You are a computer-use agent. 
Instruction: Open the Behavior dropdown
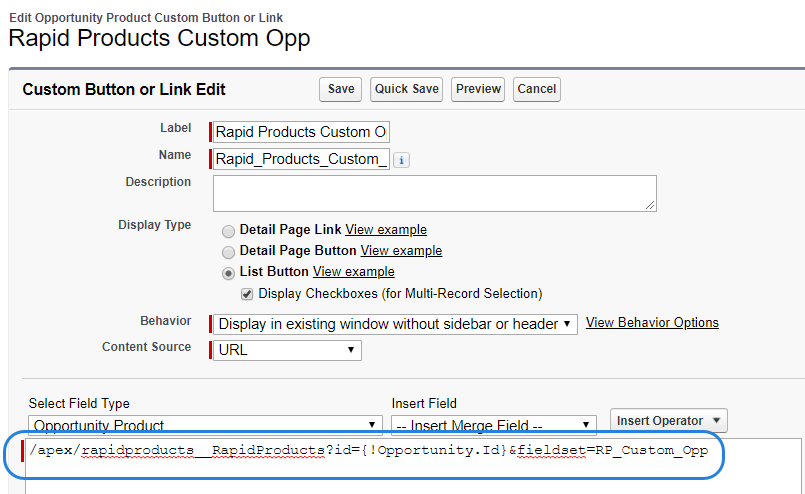coord(395,325)
